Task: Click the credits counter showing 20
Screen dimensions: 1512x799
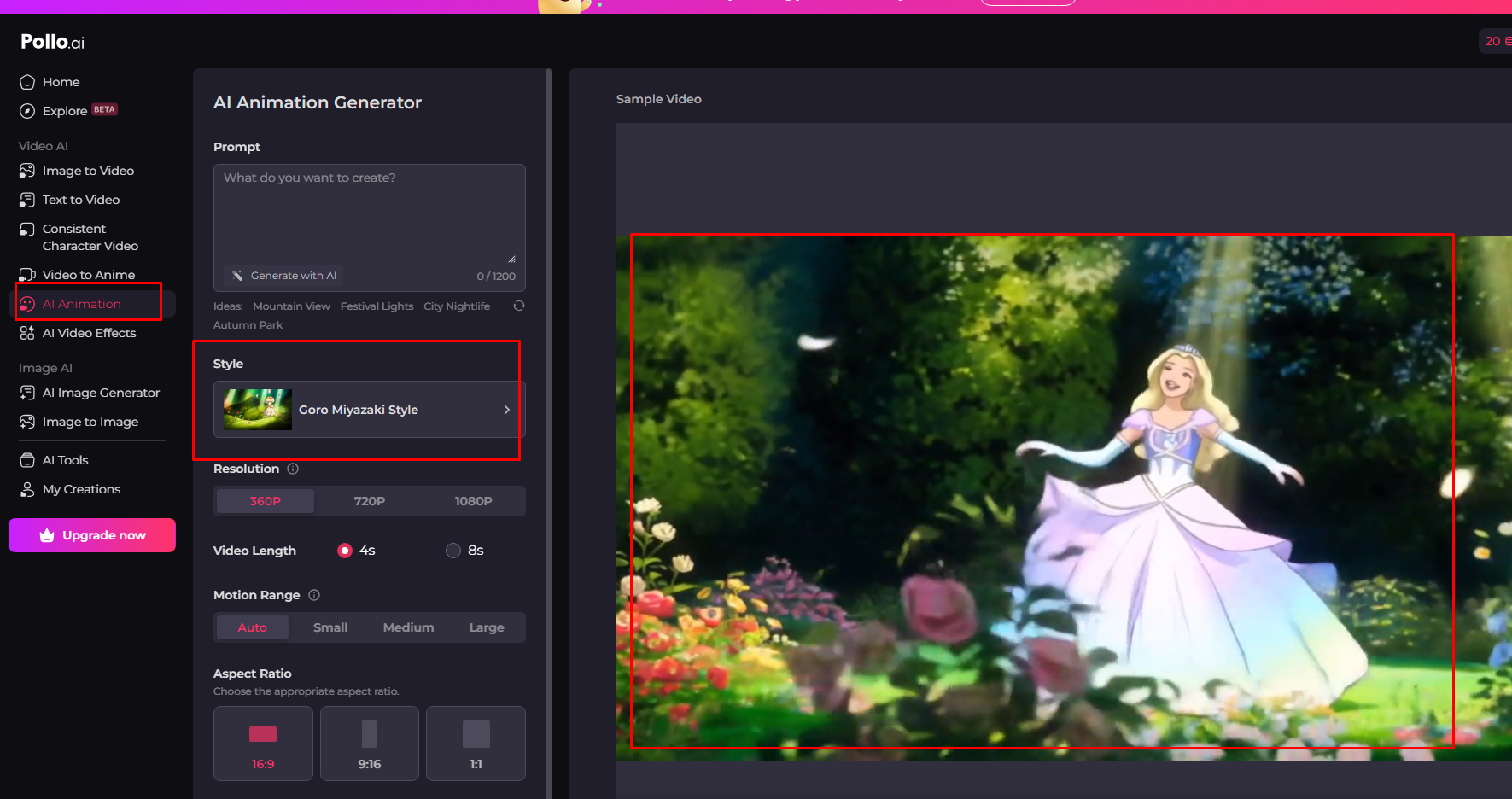Action: click(x=1496, y=41)
